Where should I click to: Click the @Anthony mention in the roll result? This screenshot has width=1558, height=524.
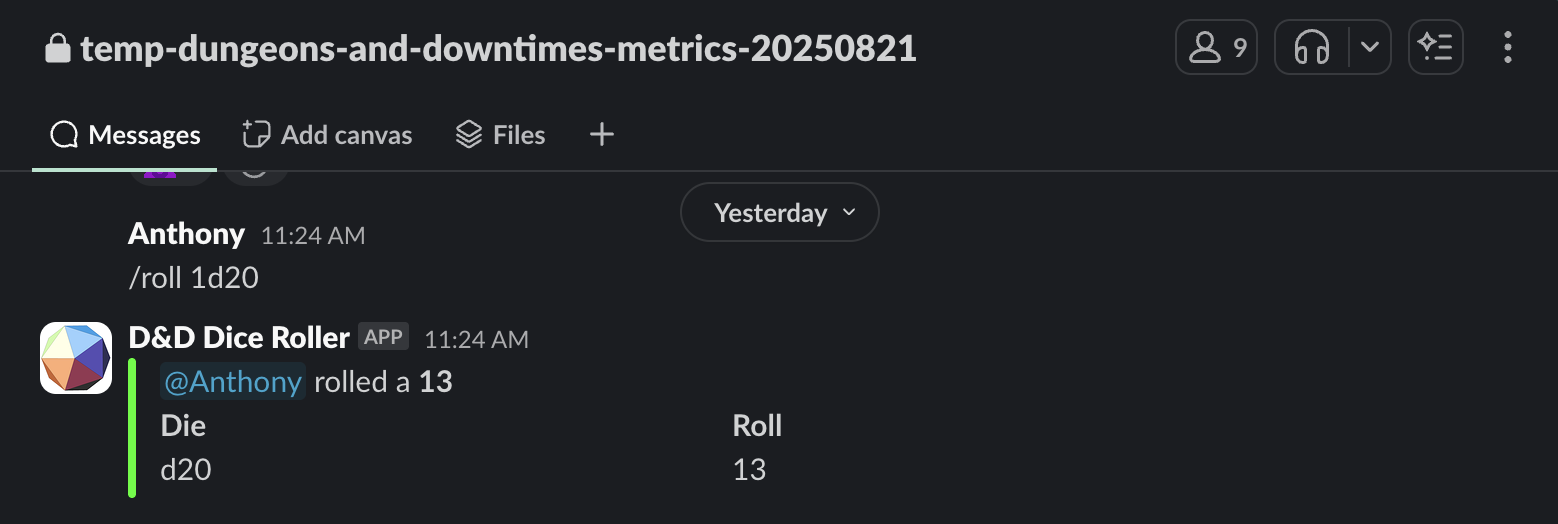[233, 381]
